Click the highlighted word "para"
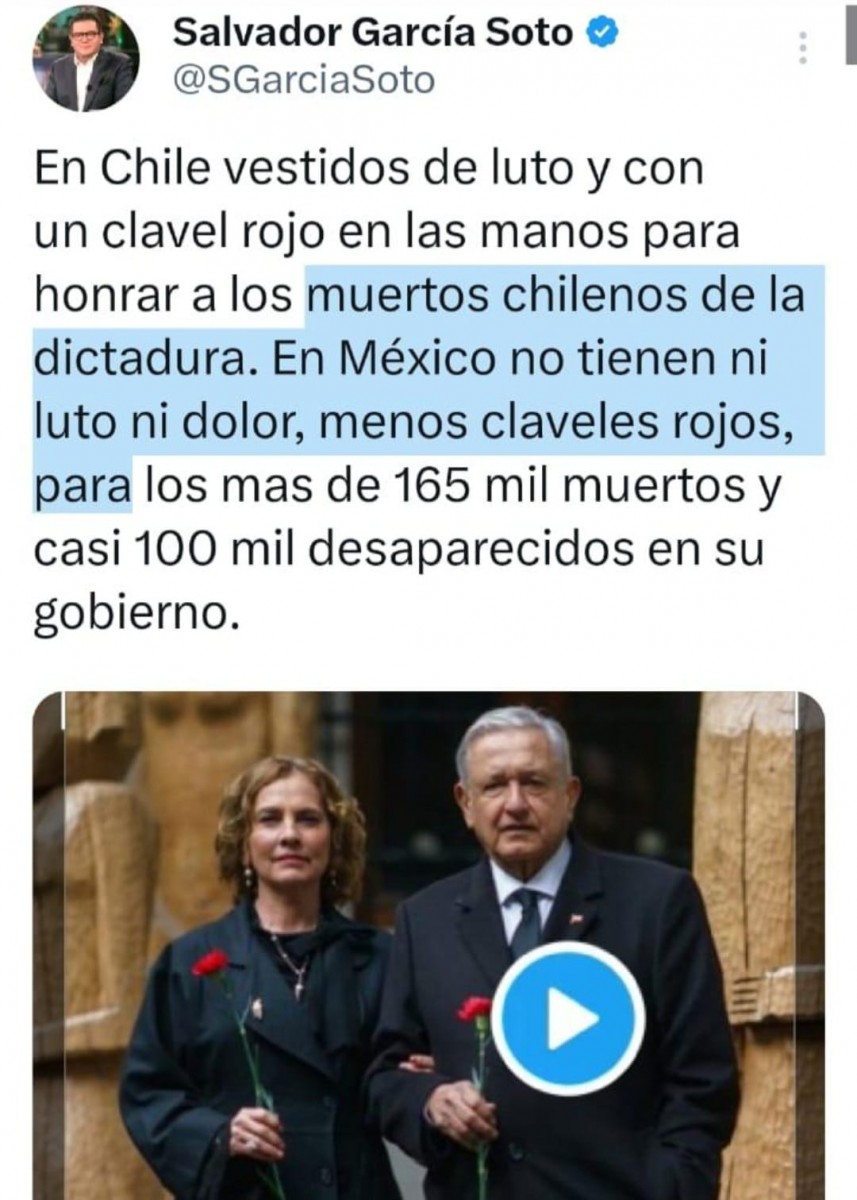Image resolution: width=857 pixels, height=1200 pixels. tap(82, 489)
